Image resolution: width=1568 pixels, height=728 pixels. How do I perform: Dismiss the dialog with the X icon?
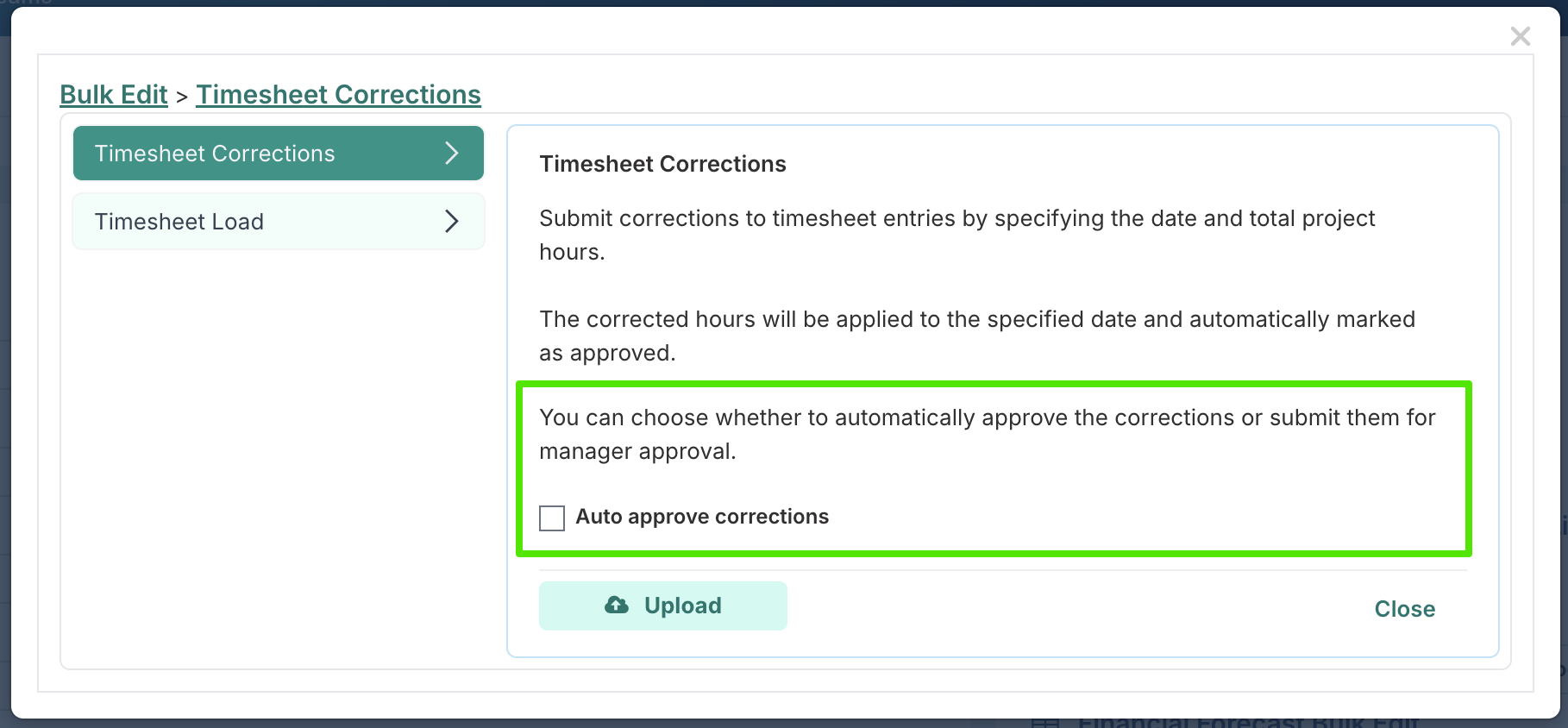[x=1520, y=36]
